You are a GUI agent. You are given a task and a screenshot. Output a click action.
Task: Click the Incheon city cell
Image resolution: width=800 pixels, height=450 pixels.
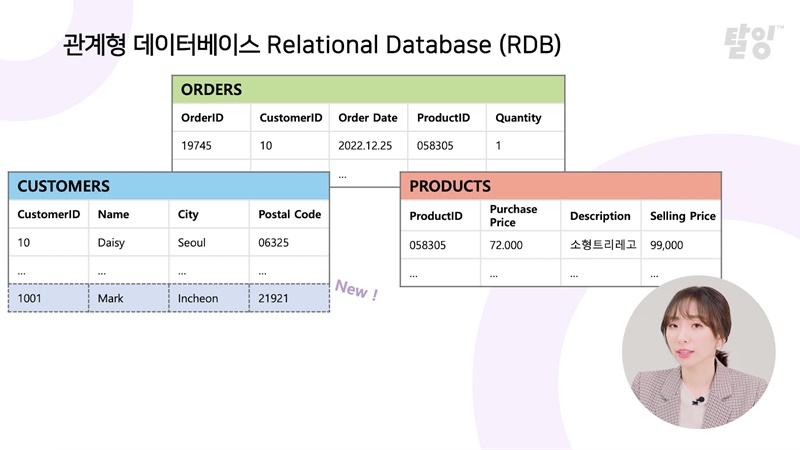point(198,298)
